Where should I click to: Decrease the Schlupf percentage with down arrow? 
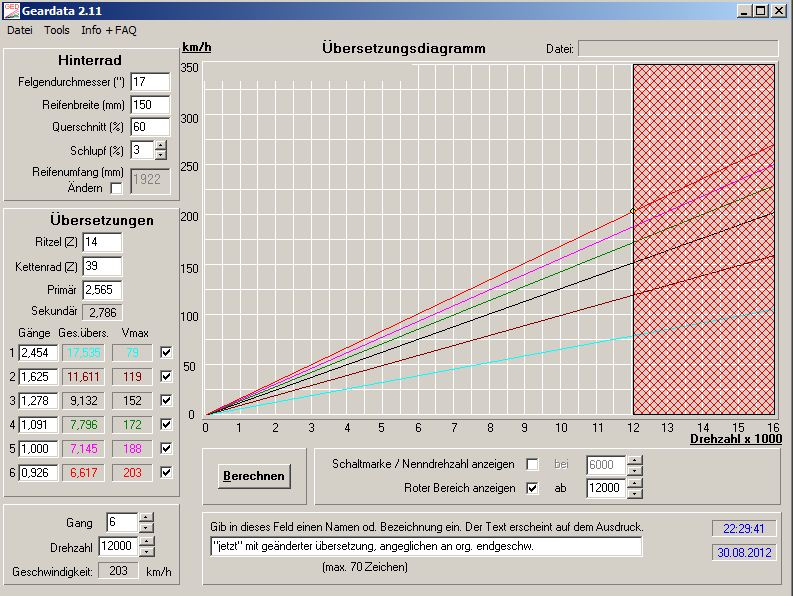point(161,155)
